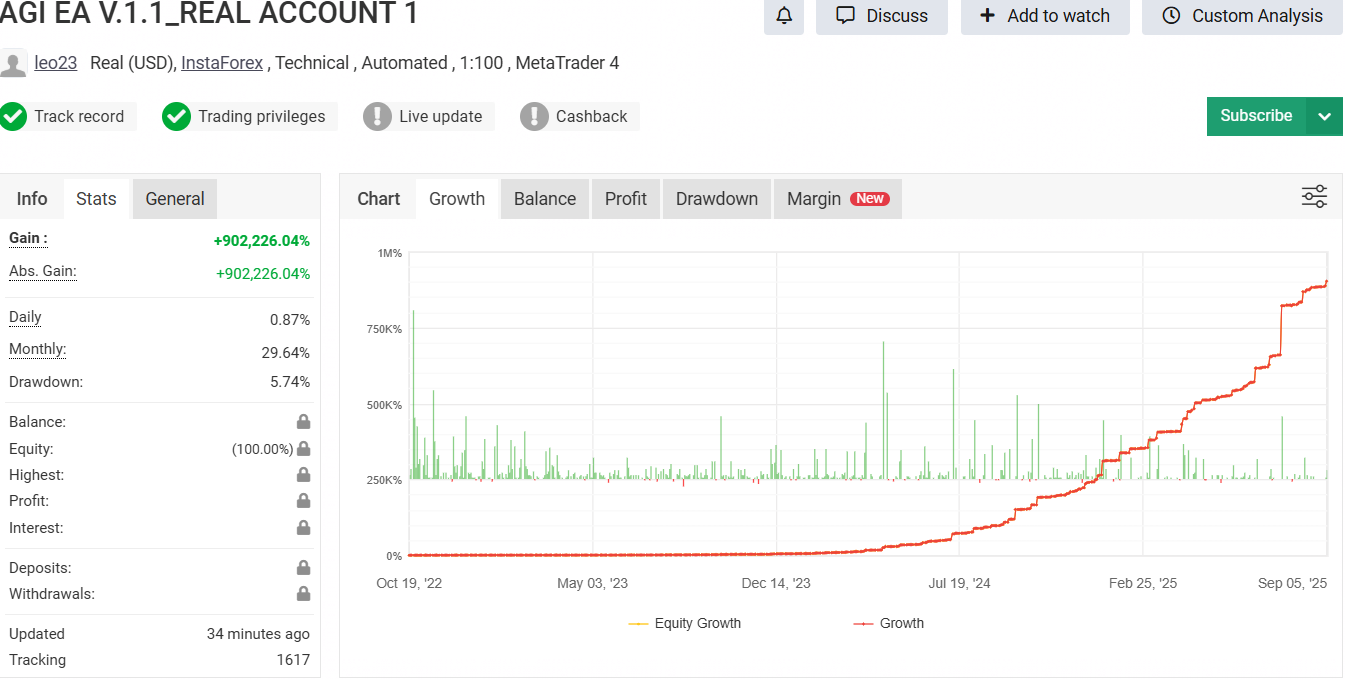Open the Custom Analysis button
Viewport: 1345px width, 679px height.
[1242, 16]
